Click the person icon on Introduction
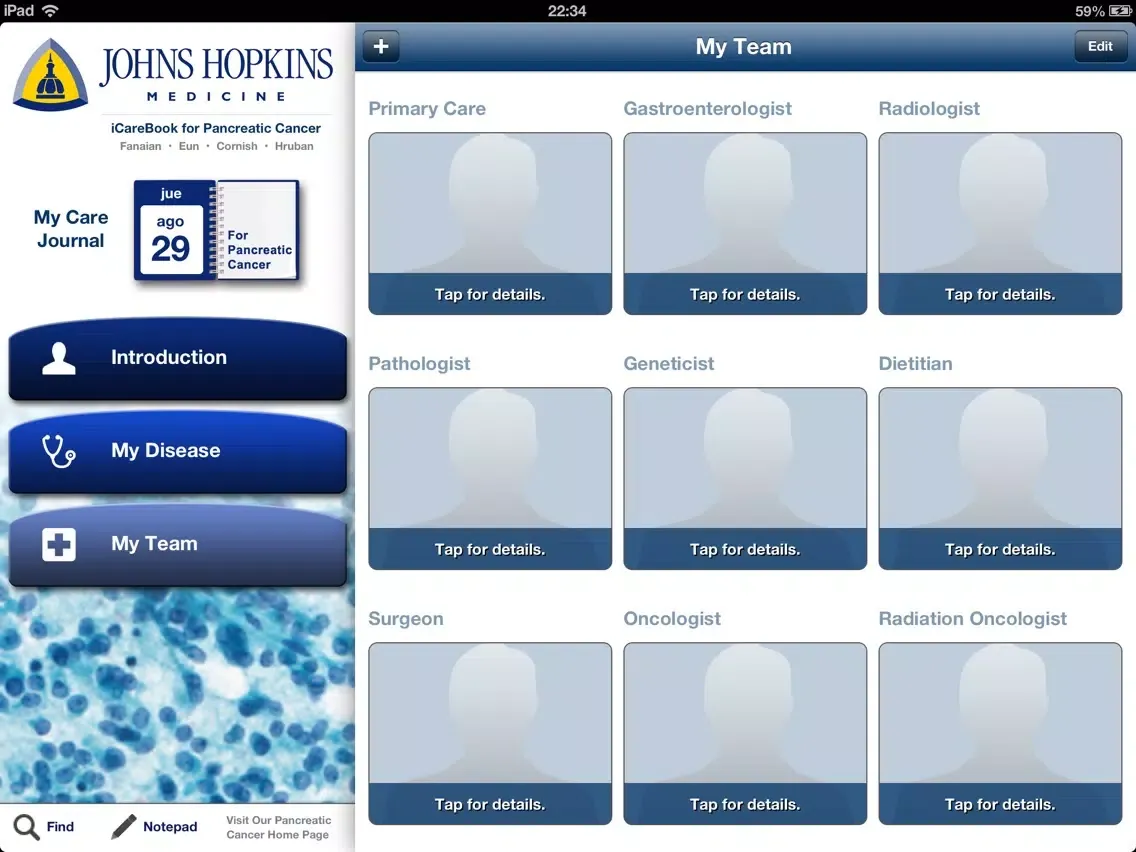The width and height of the screenshot is (1136, 852). (59, 358)
